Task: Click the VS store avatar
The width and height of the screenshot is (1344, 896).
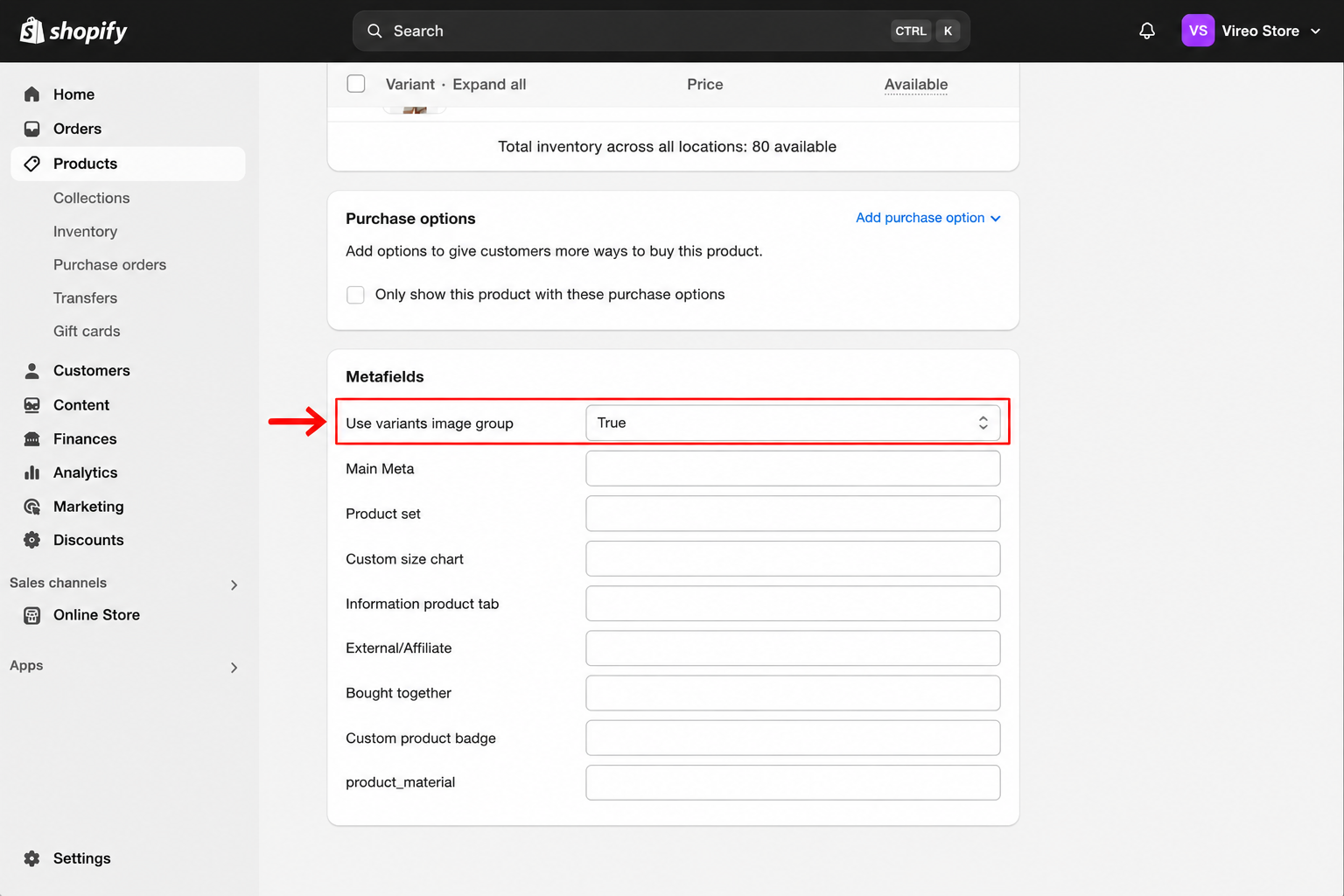Action: pos(1198,31)
